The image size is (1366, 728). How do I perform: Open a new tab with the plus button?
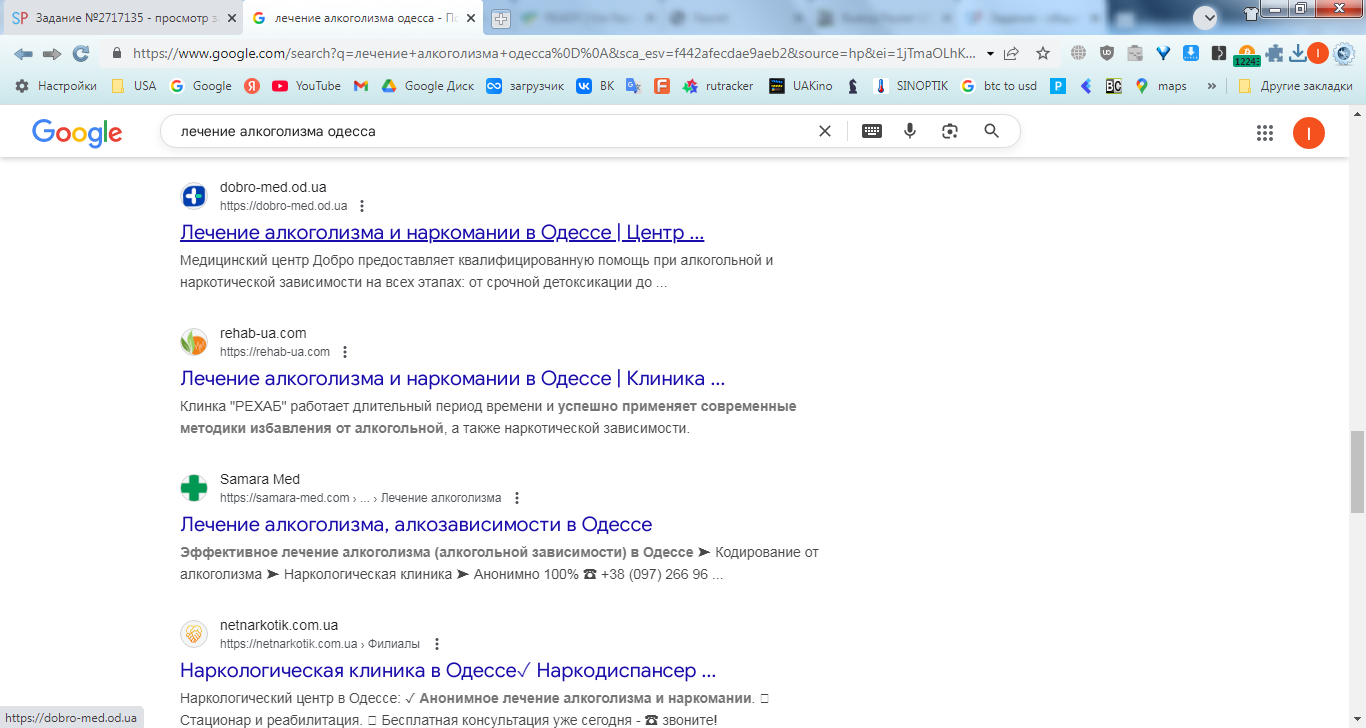501,19
